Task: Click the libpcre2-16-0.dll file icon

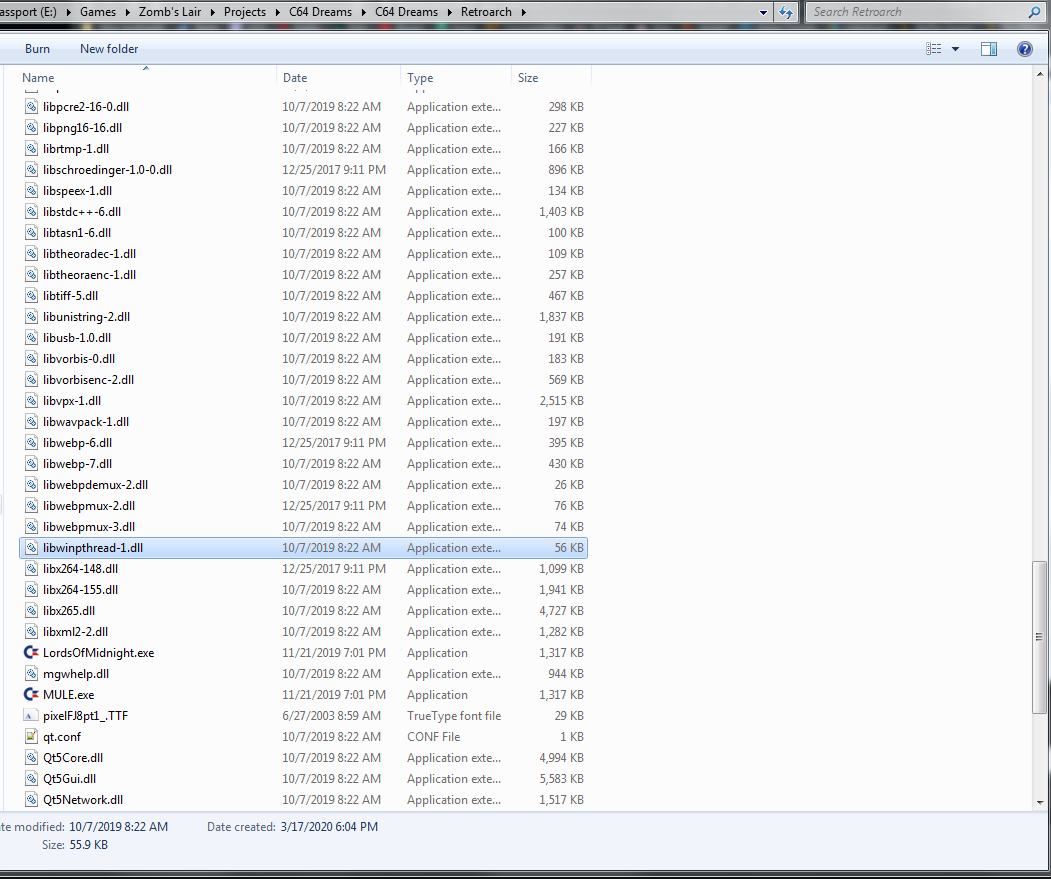Action: pos(31,107)
